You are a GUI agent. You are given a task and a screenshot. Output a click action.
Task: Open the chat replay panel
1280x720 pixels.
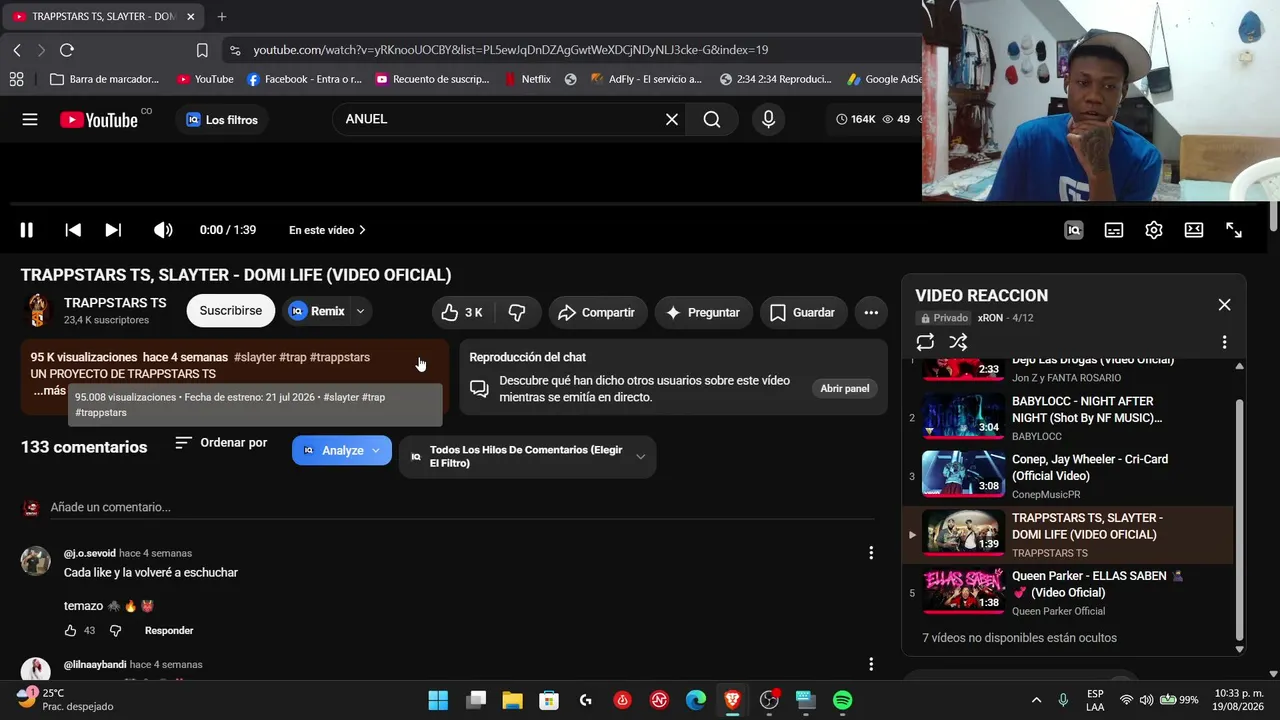[x=845, y=388]
